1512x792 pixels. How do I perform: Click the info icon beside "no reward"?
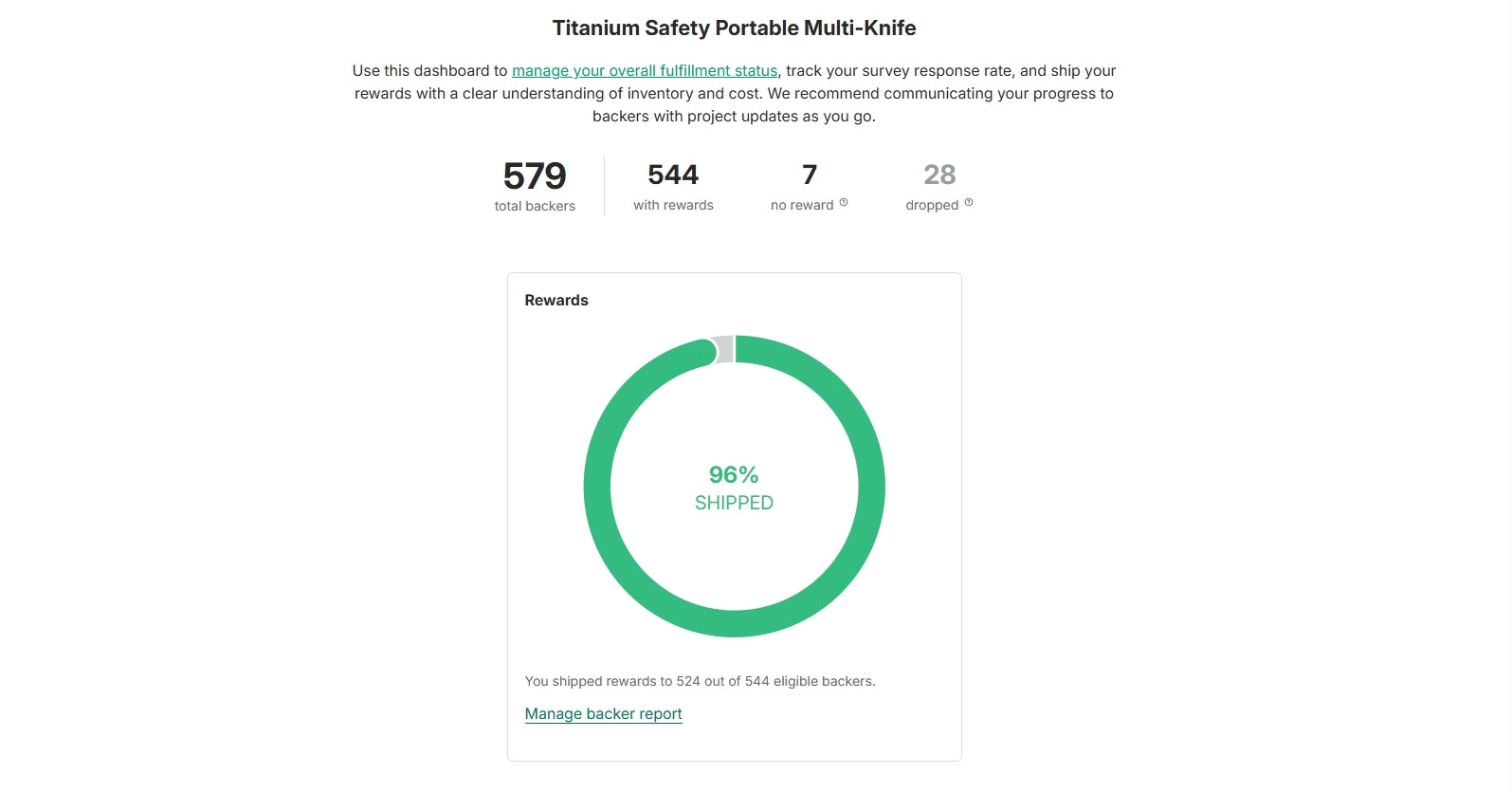tap(844, 202)
